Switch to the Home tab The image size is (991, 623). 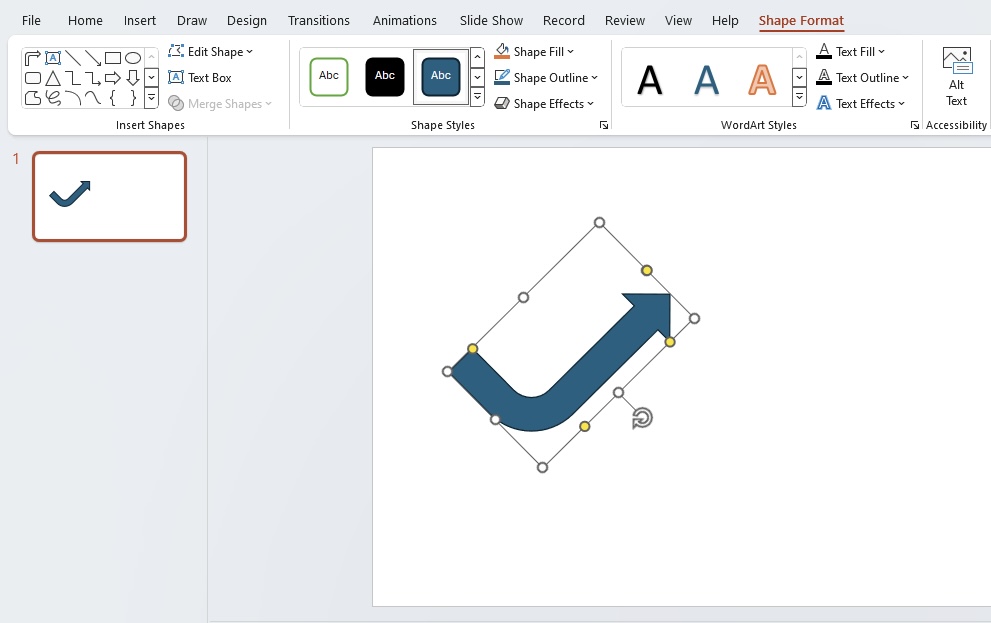coord(85,20)
